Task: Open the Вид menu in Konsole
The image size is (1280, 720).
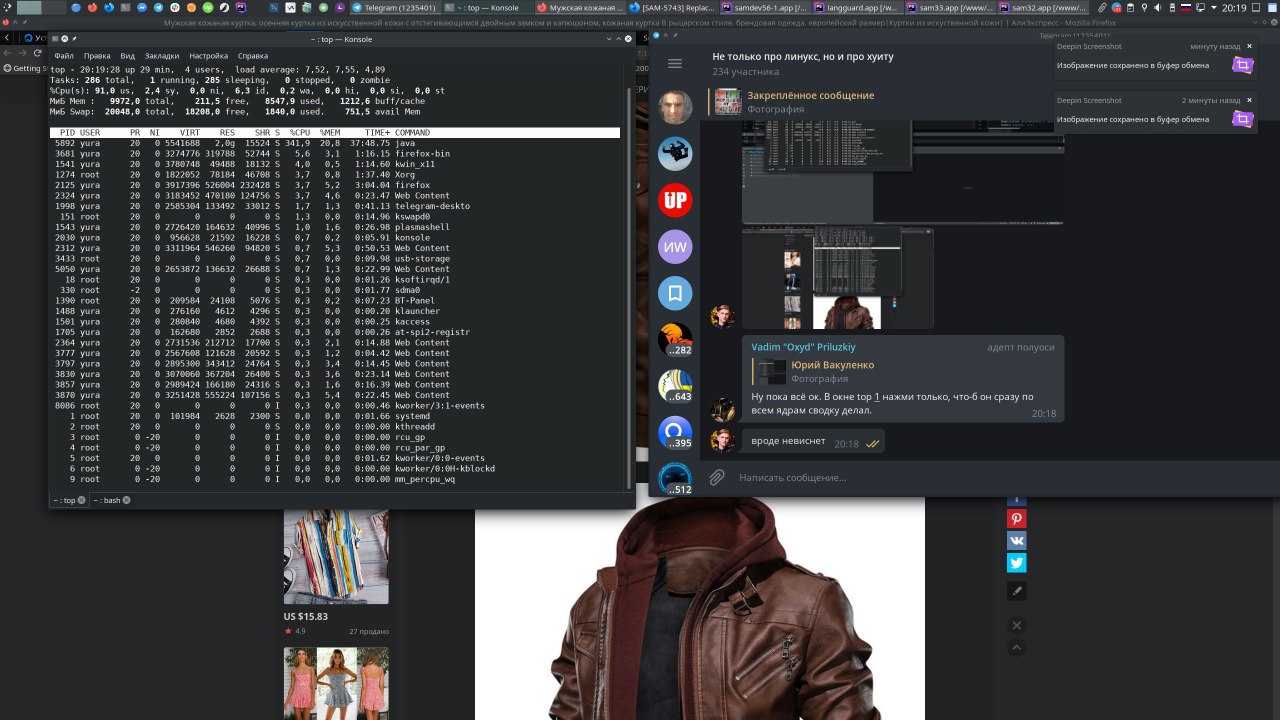Action: pyautogui.click(x=127, y=56)
